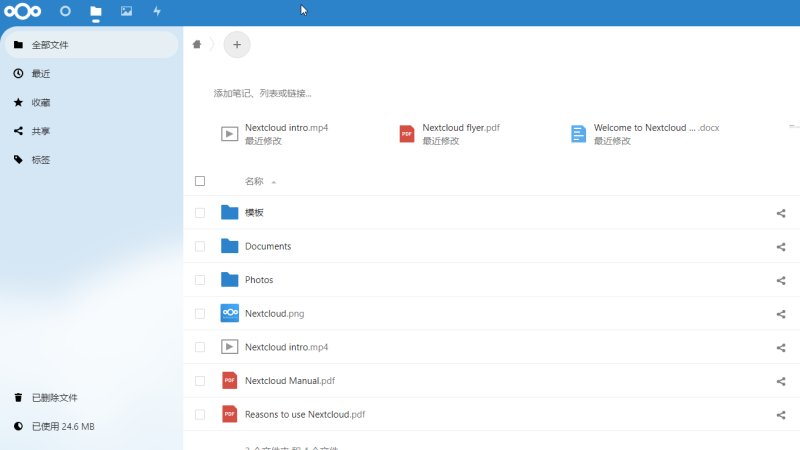Image resolution: width=800 pixels, height=450 pixels.
Task: Open Nextcloud Manual.pdf file name
Action: point(290,381)
